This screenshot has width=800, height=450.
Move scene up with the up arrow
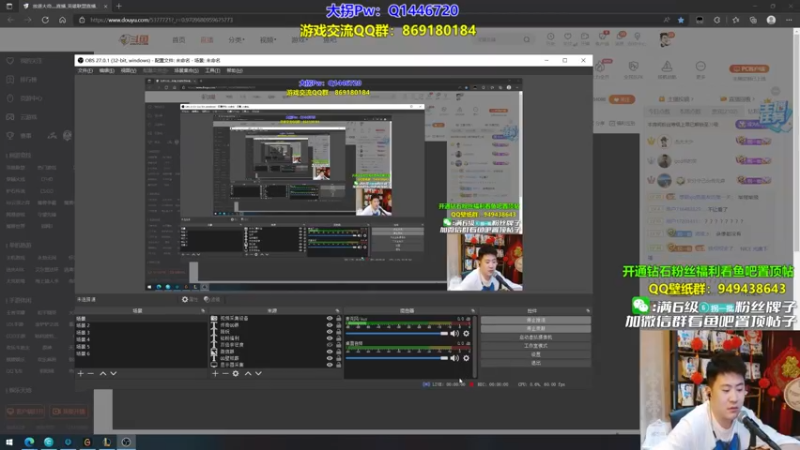(103, 373)
